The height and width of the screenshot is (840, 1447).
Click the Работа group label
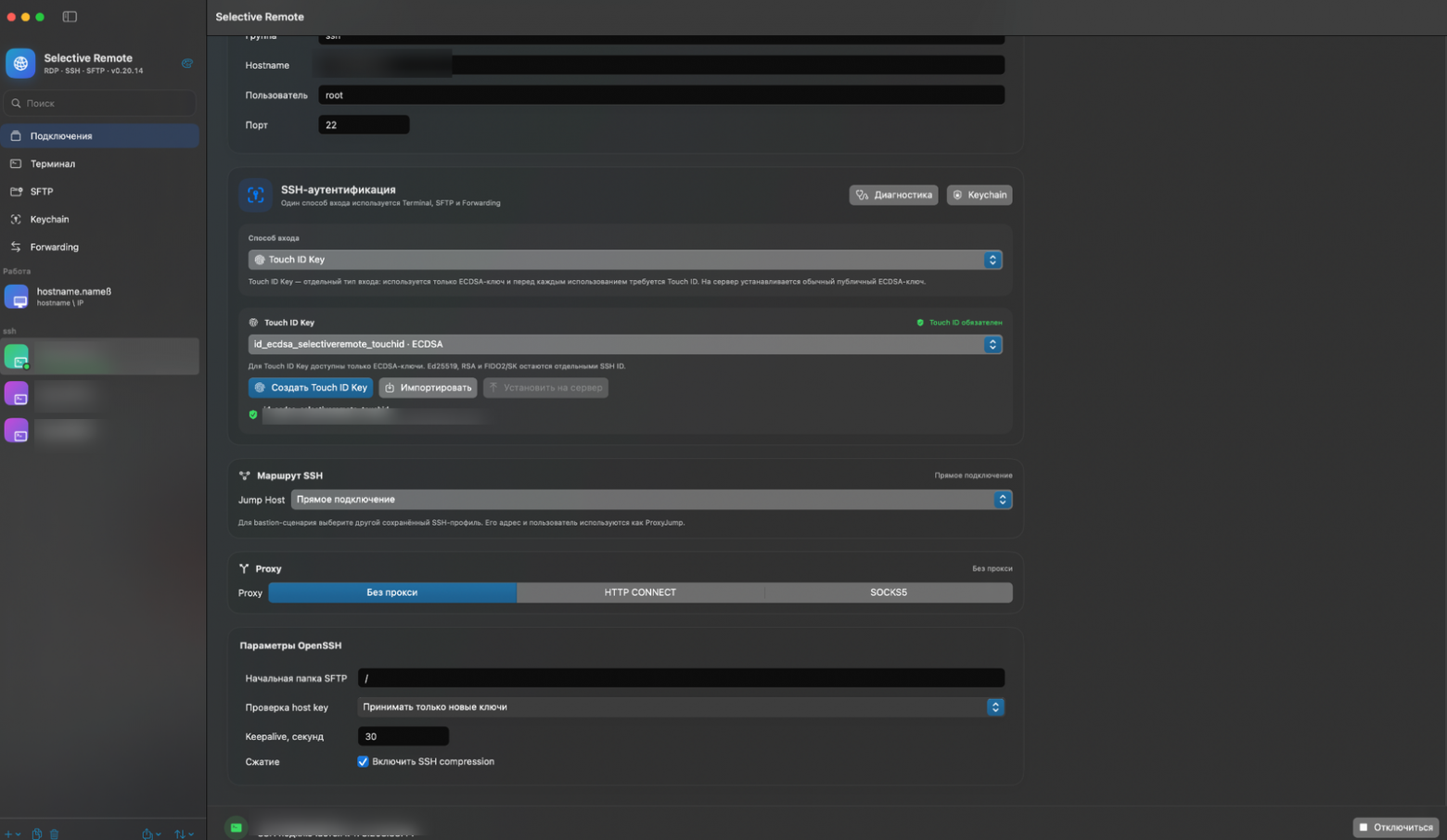[x=17, y=272]
